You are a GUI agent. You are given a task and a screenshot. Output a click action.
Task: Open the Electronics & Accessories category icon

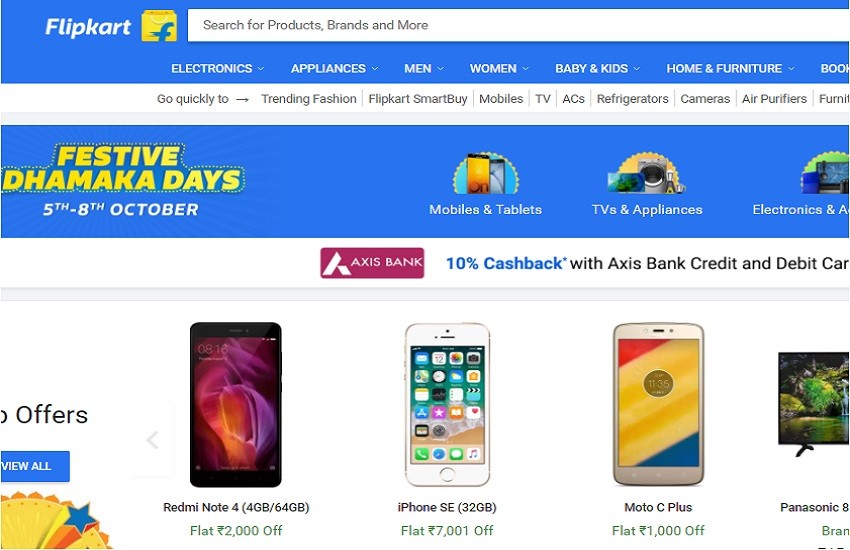point(825,174)
